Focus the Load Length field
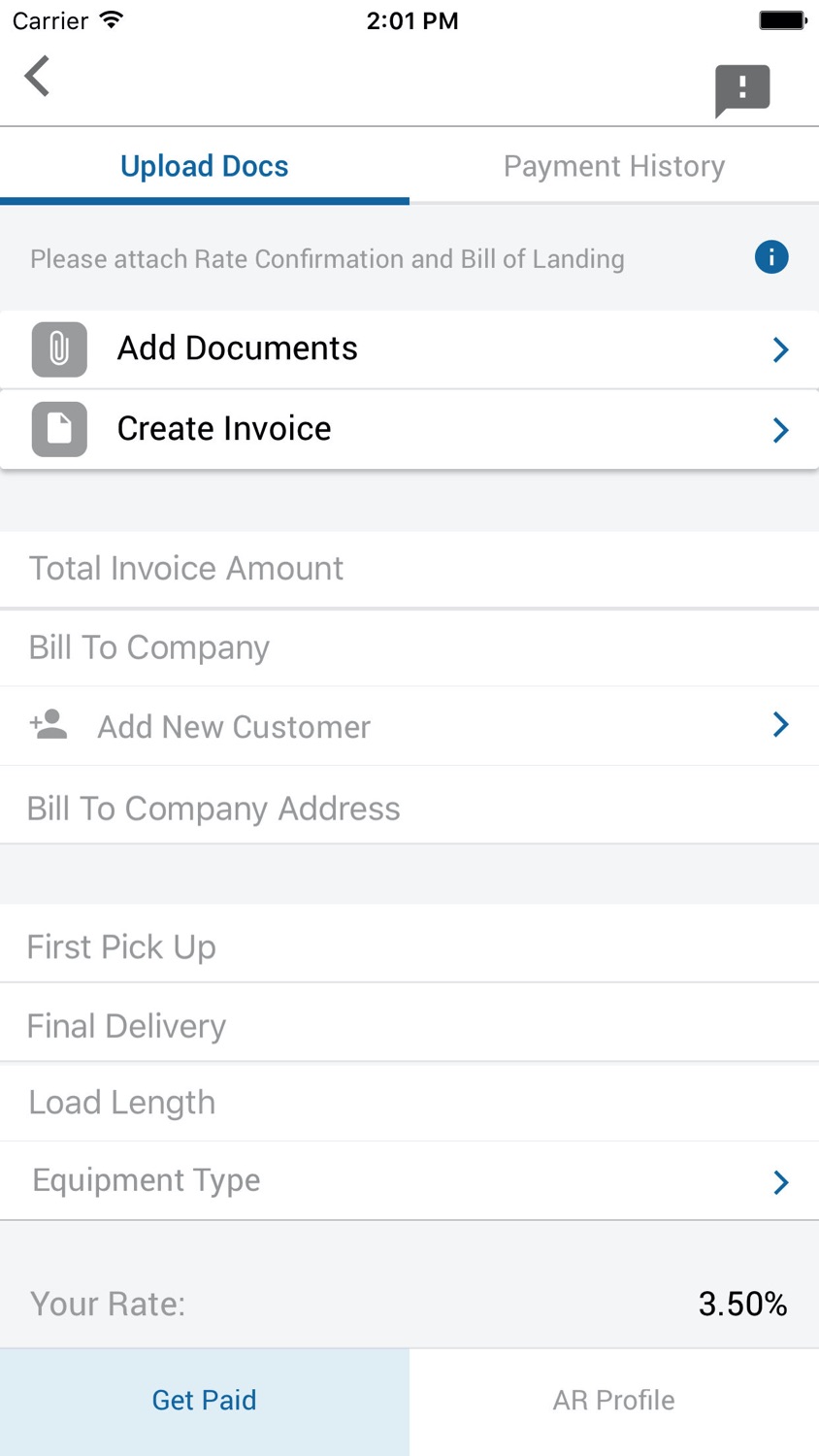 point(409,1103)
